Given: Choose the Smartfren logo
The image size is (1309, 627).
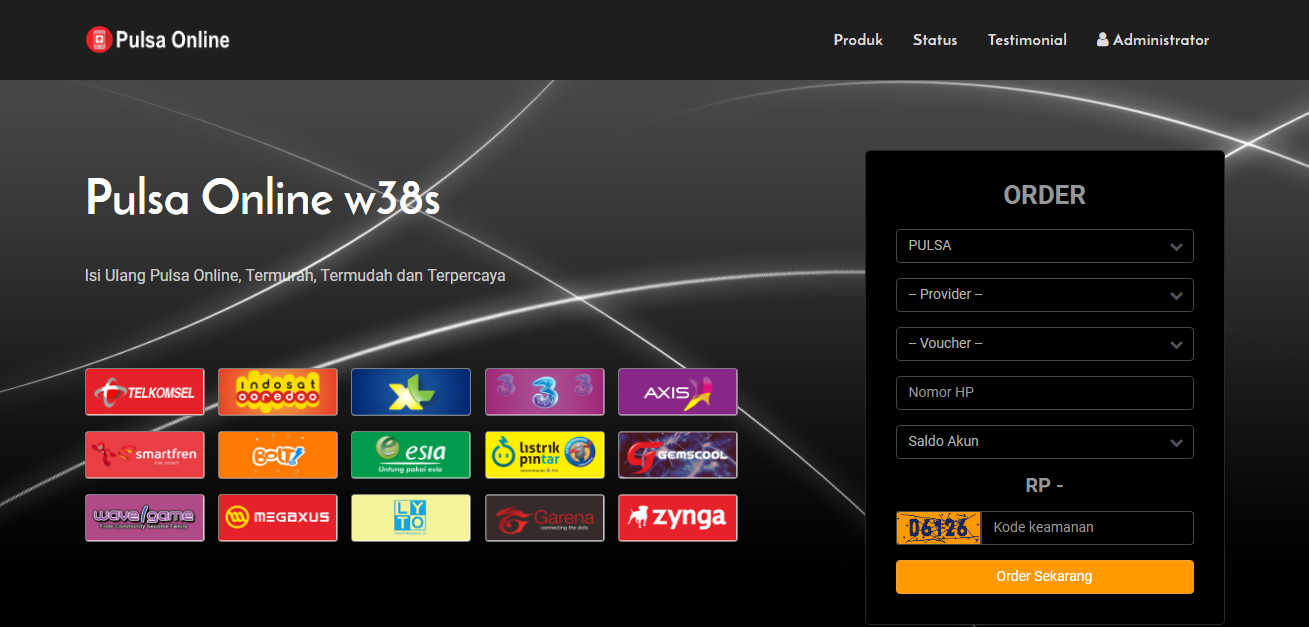Looking at the screenshot, I should pos(145,455).
